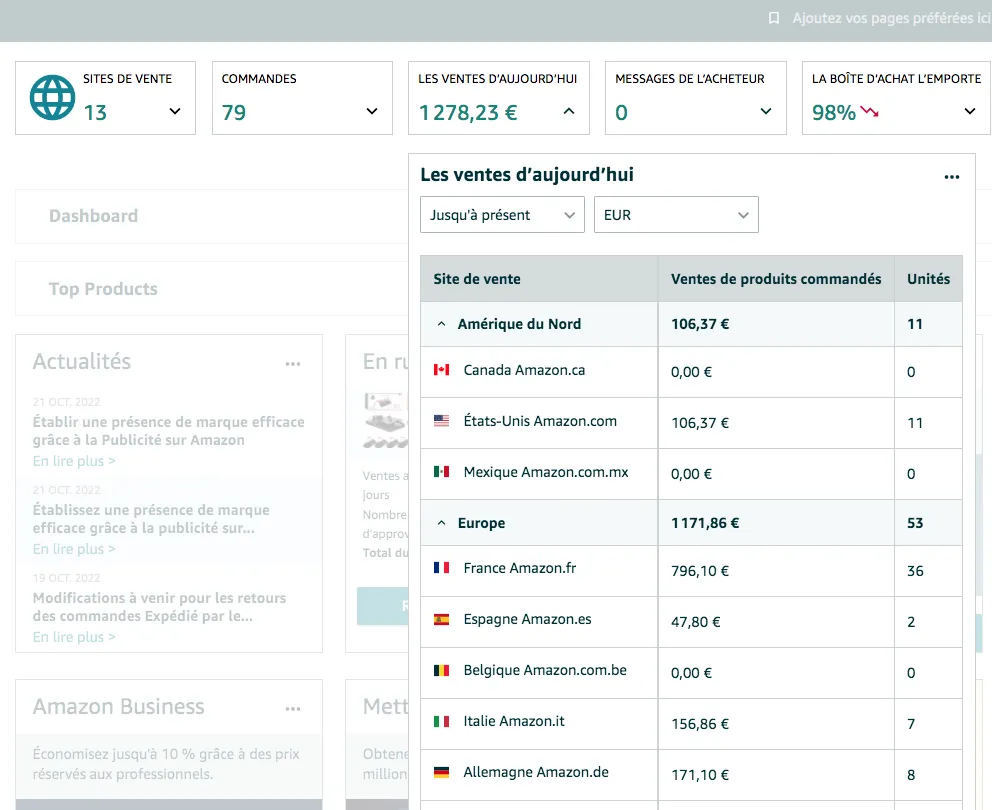
Task: Click the France flag icon
Action: click(441, 568)
